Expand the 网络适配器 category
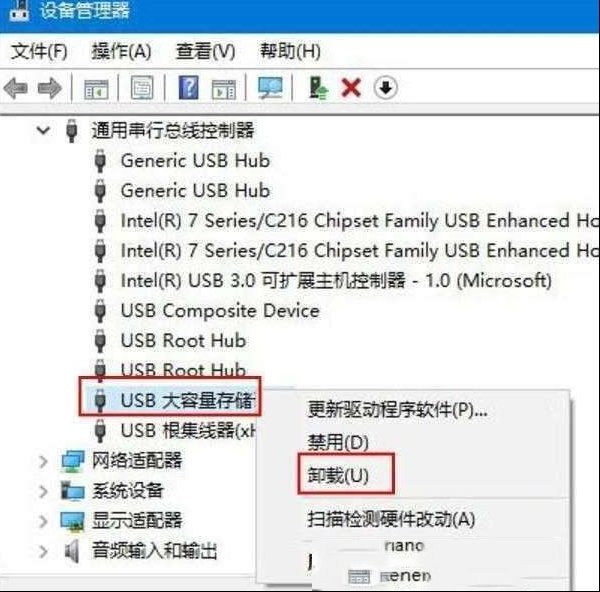 coord(43,462)
